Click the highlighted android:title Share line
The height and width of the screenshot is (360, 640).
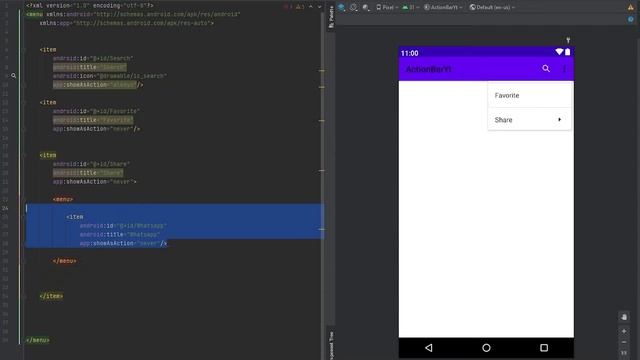[88, 173]
